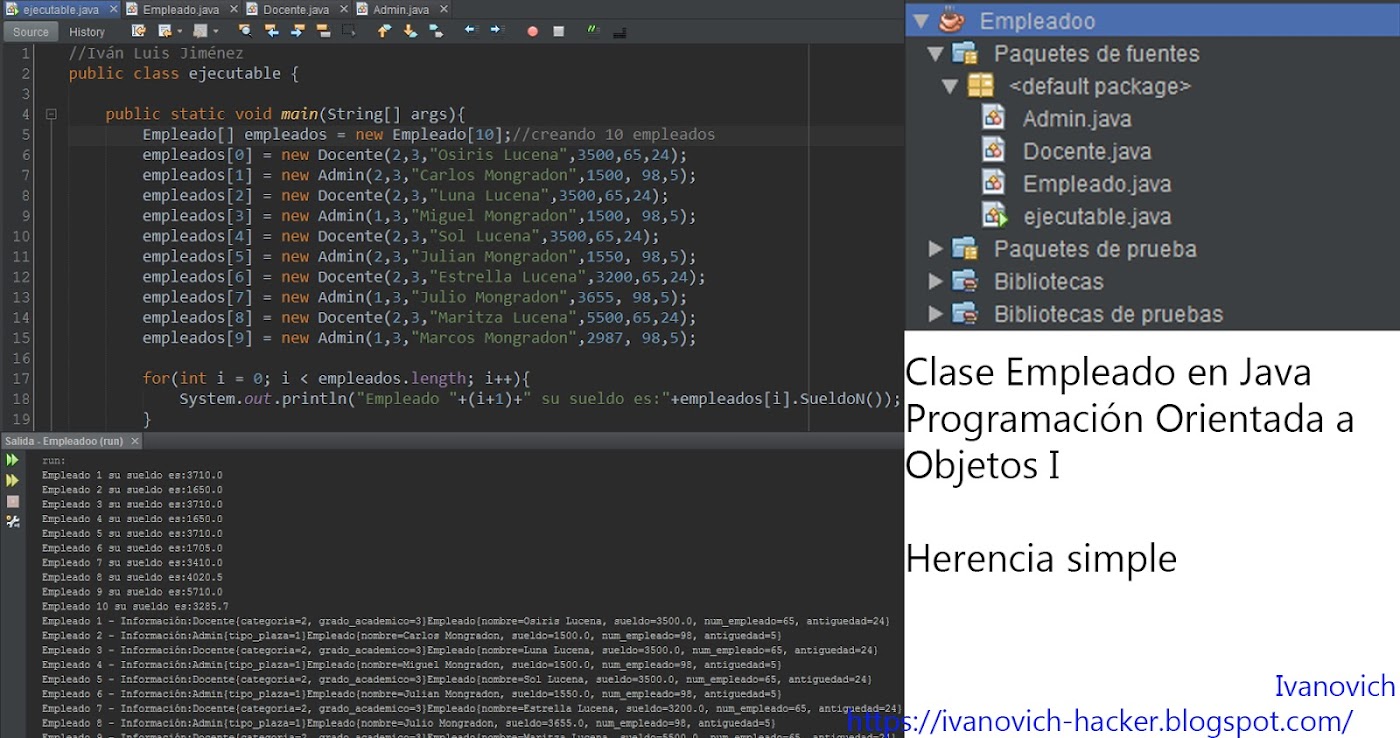The width and height of the screenshot is (1400, 738).
Task: Toggle a bookmark on the current line
Action: pyautogui.click(x=434, y=31)
